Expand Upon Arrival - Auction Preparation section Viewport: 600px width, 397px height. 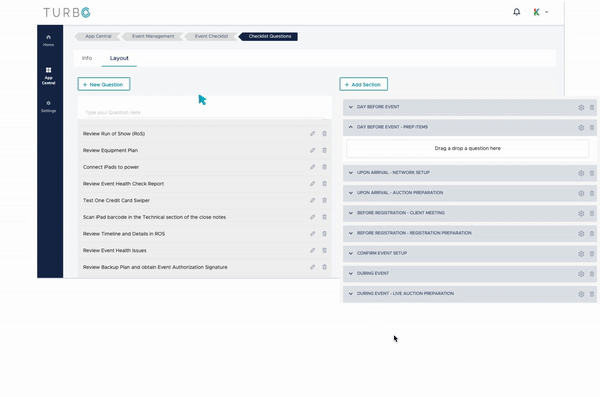point(351,193)
